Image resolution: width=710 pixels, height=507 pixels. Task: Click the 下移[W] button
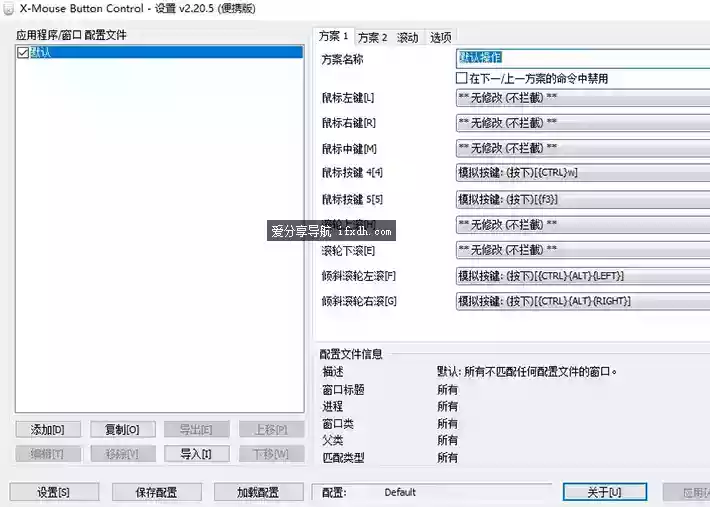coord(271,454)
